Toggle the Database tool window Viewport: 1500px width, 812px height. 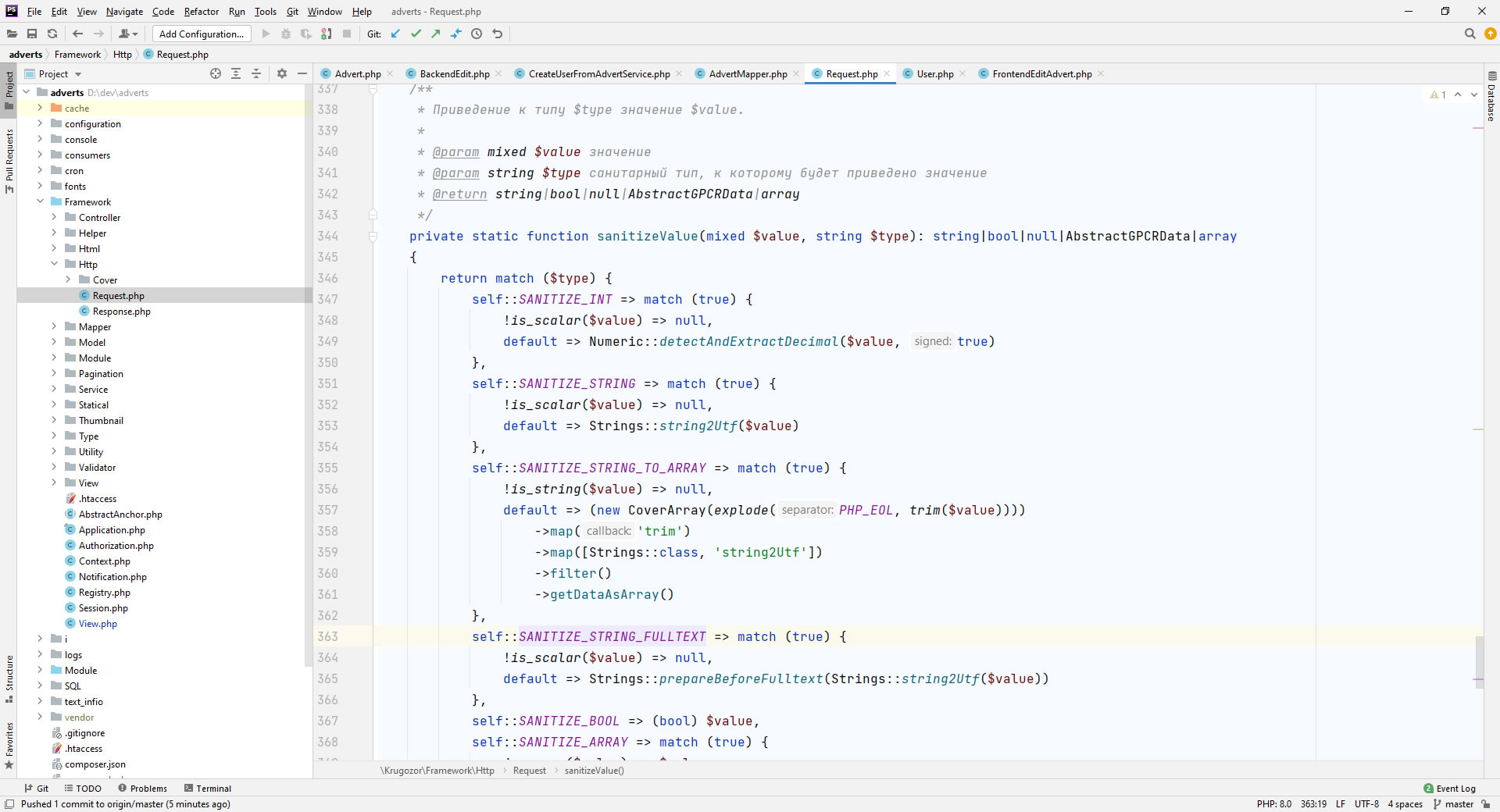click(x=1491, y=98)
